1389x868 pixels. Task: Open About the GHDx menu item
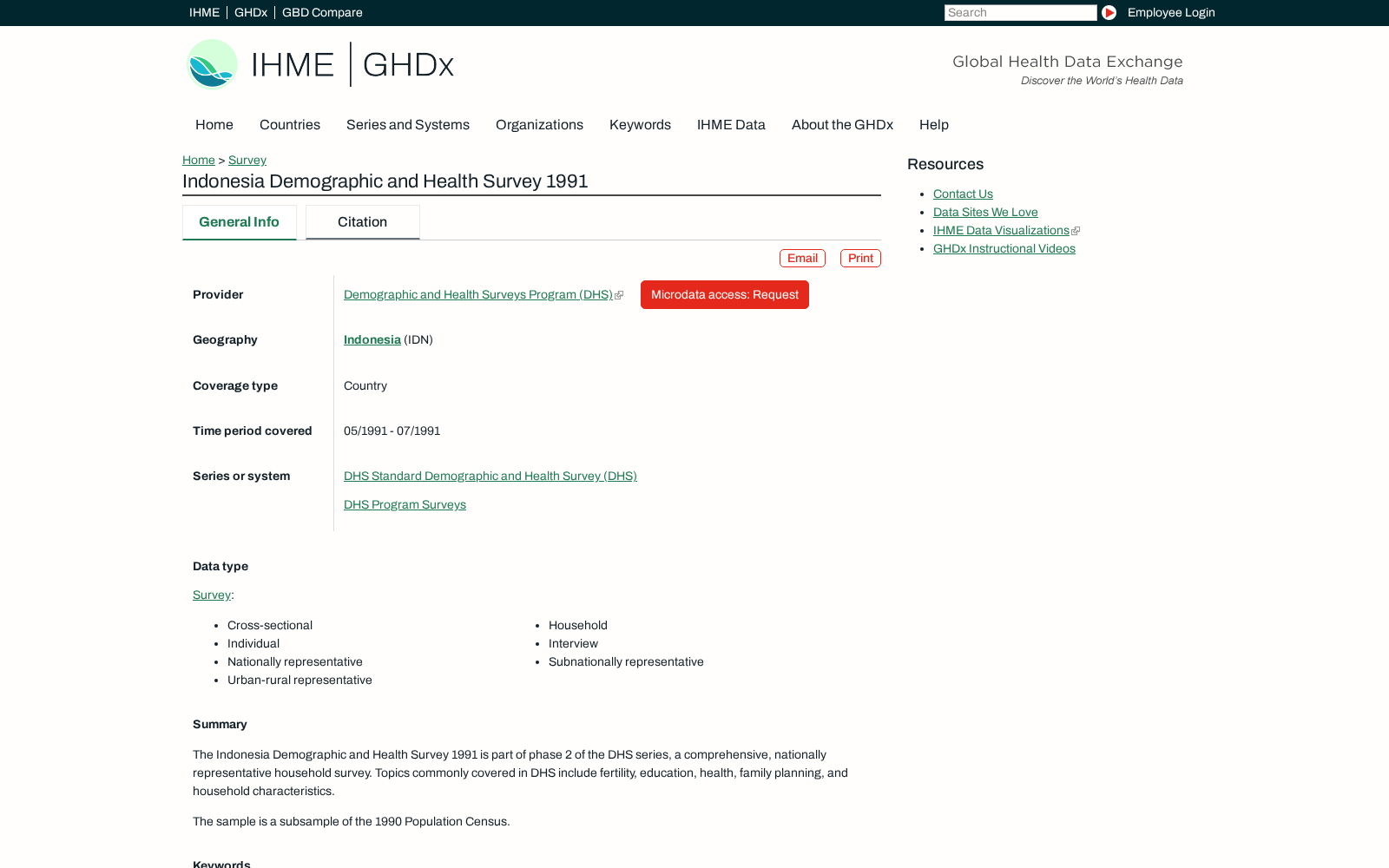[x=842, y=125]
